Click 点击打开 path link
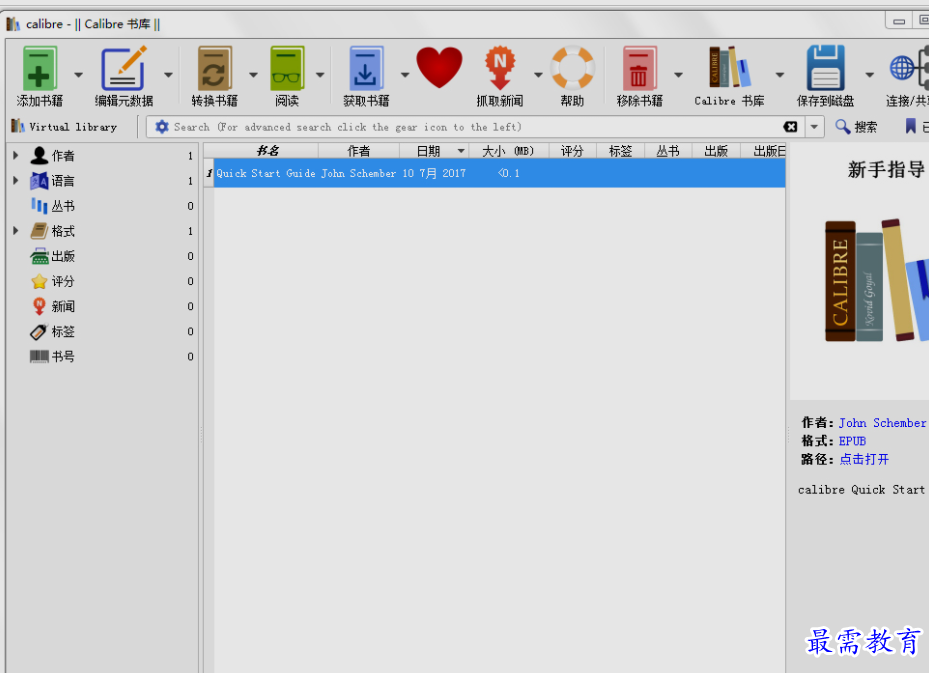Viewport: 929px width, 673px height. pos(864,459)
